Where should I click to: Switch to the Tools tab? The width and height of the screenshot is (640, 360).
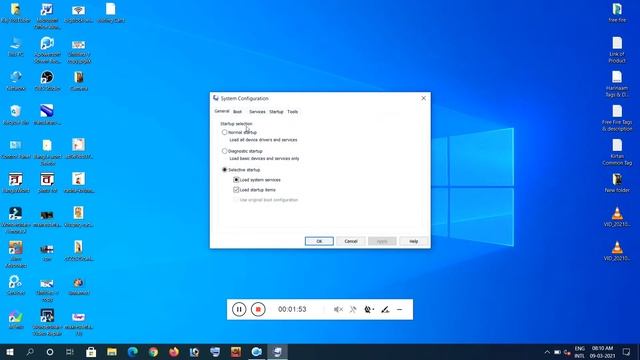pyautogui.click(x=293, y=112)
